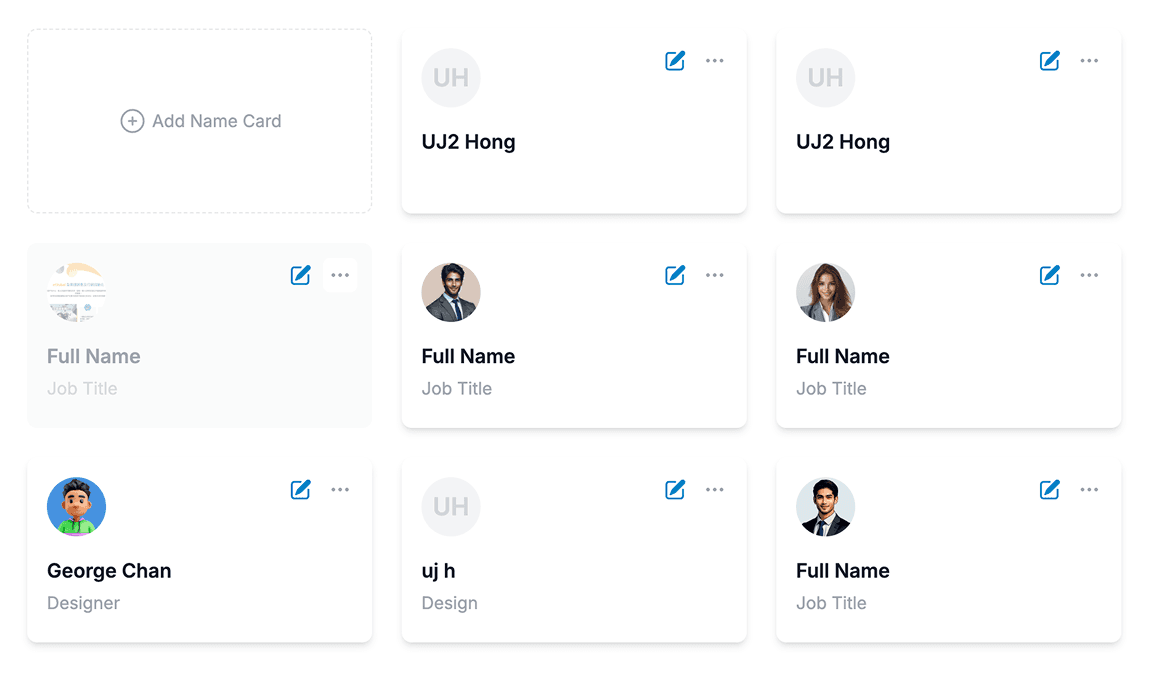Image resolution: width=1152 pixels, height=688 pixels.
Task: Click edit icon on the uj h card
Action: 675,490
